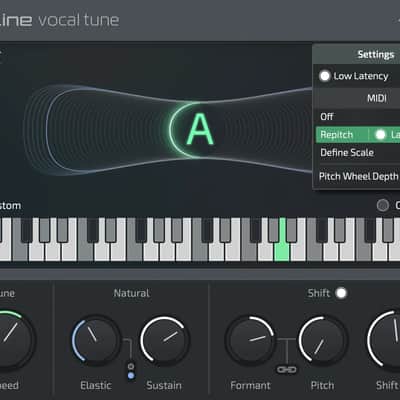Image resolution: width=400 pixels, height=400 pixels.
Task: Click the chain link icon between Formant and Pitch
Action: (286, 370)
